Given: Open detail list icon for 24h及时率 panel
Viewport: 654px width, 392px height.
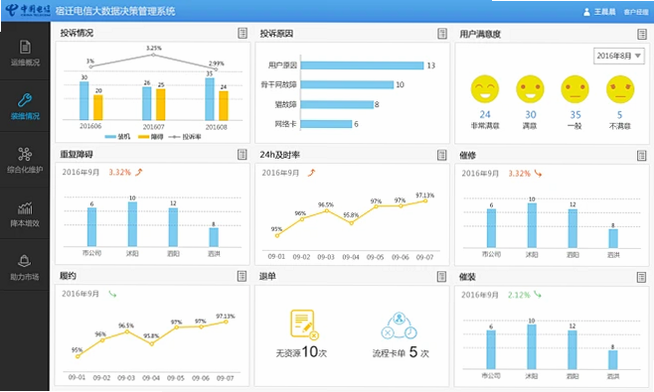Looking at the screenshot, I should (x=442, y=155).
